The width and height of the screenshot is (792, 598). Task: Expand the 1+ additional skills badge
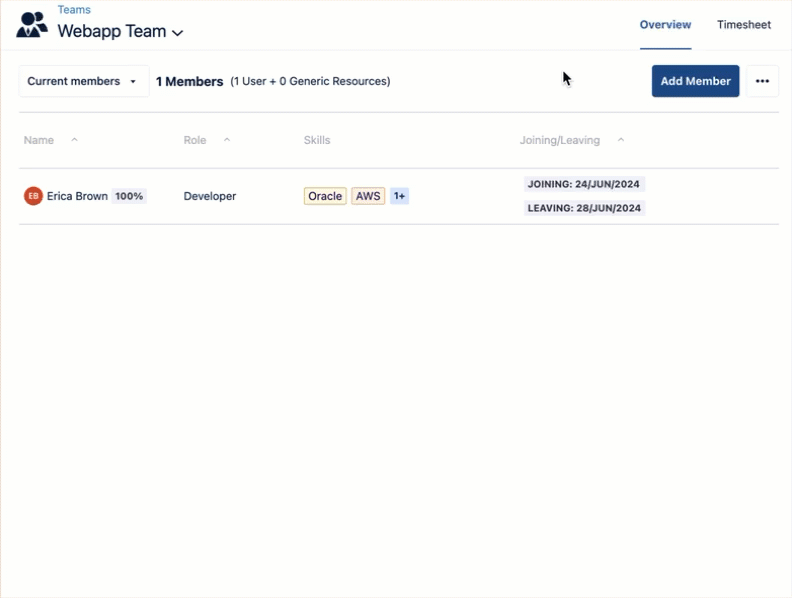click(x=399, y=196)
